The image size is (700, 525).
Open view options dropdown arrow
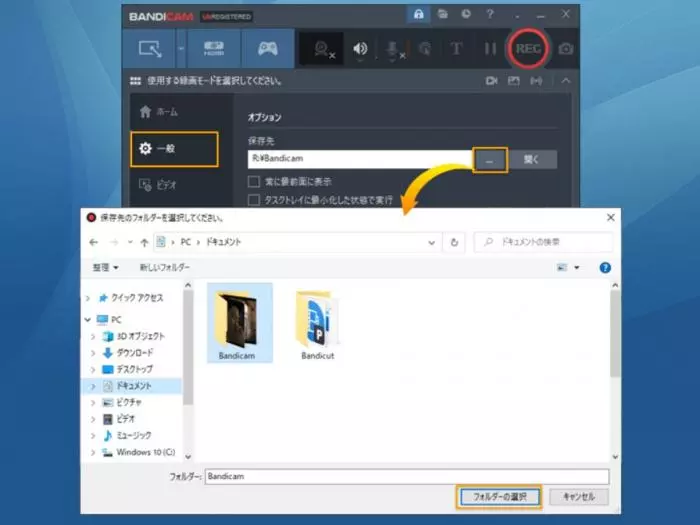[577, 267]
